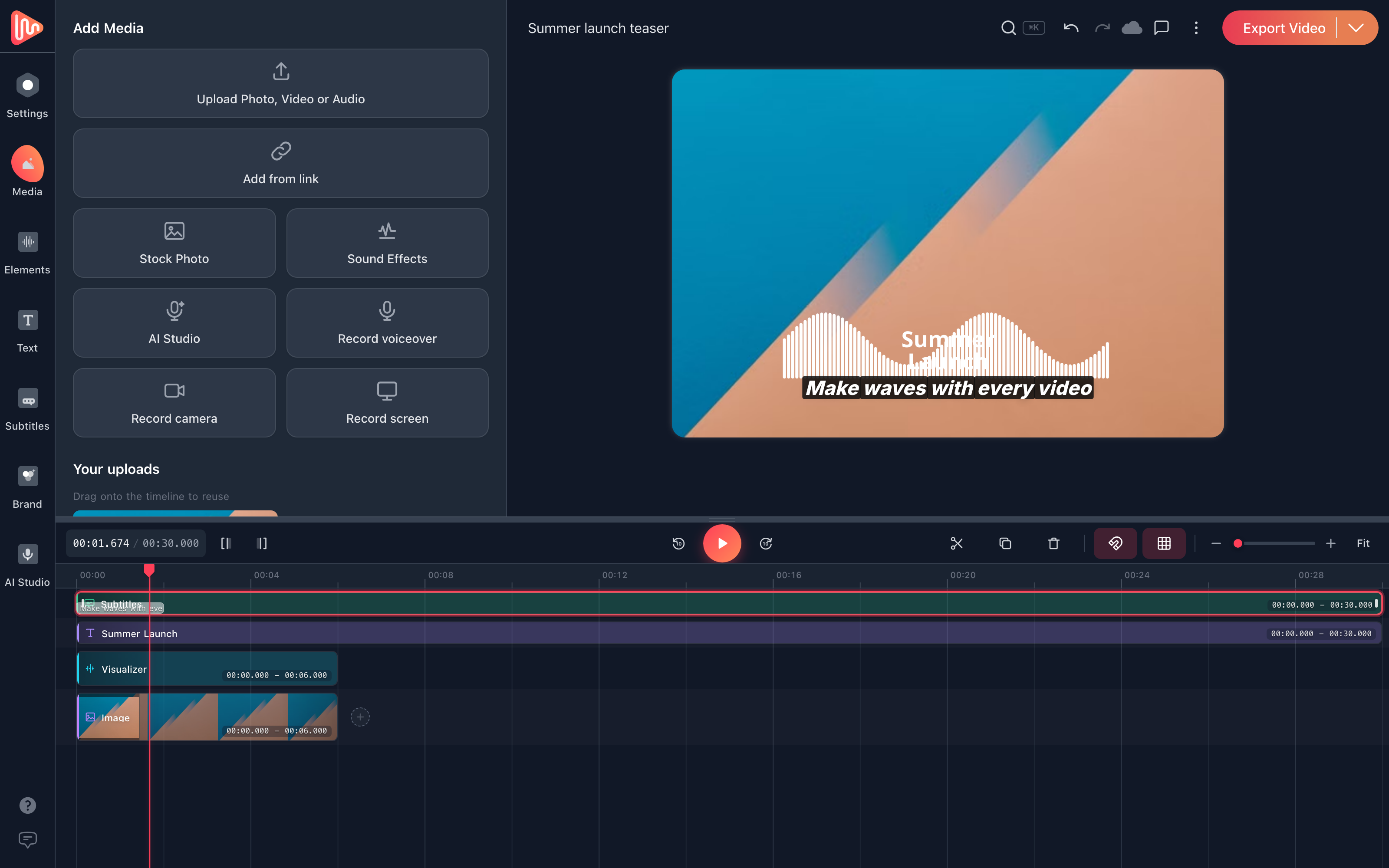Open the help question mark icon

pyautogui.click(x=27, y=806)
